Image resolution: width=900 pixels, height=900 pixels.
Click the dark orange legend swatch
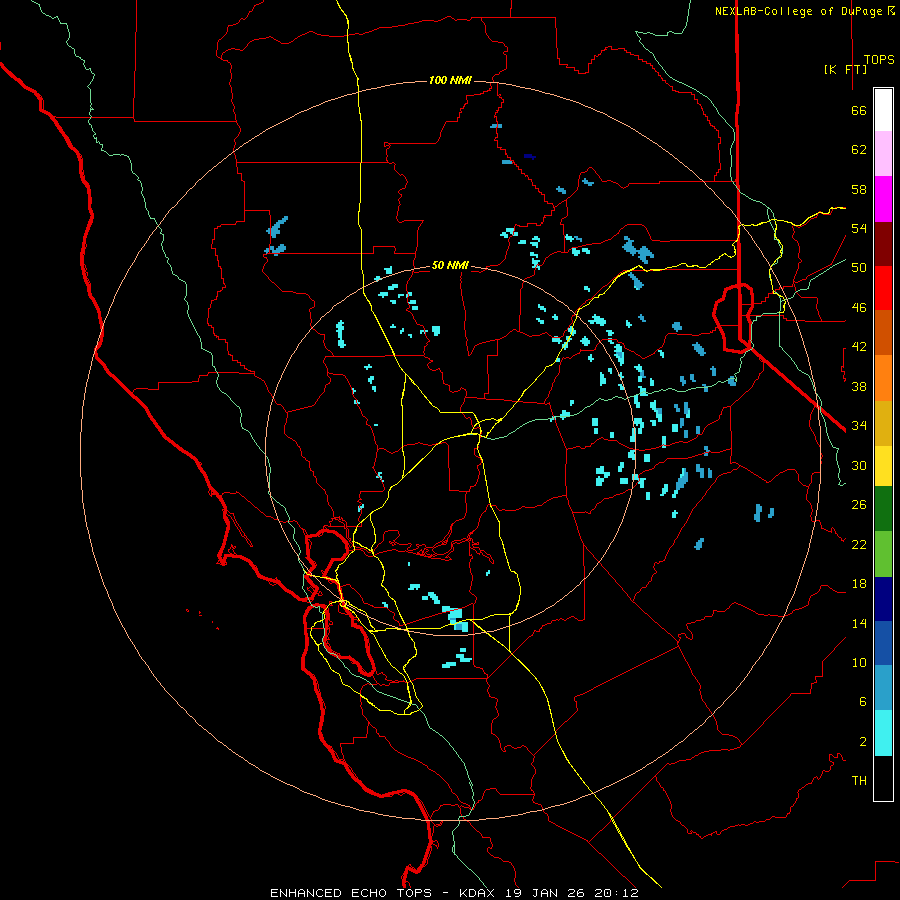tap(883, 332)
